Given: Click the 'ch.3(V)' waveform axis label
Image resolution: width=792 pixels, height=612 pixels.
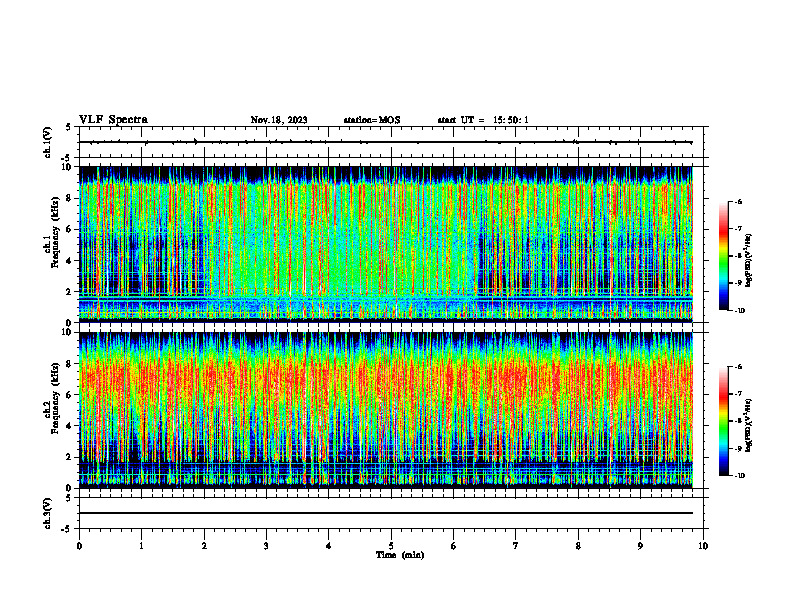Looking at the screenshot, I should [x=48, y=513].
